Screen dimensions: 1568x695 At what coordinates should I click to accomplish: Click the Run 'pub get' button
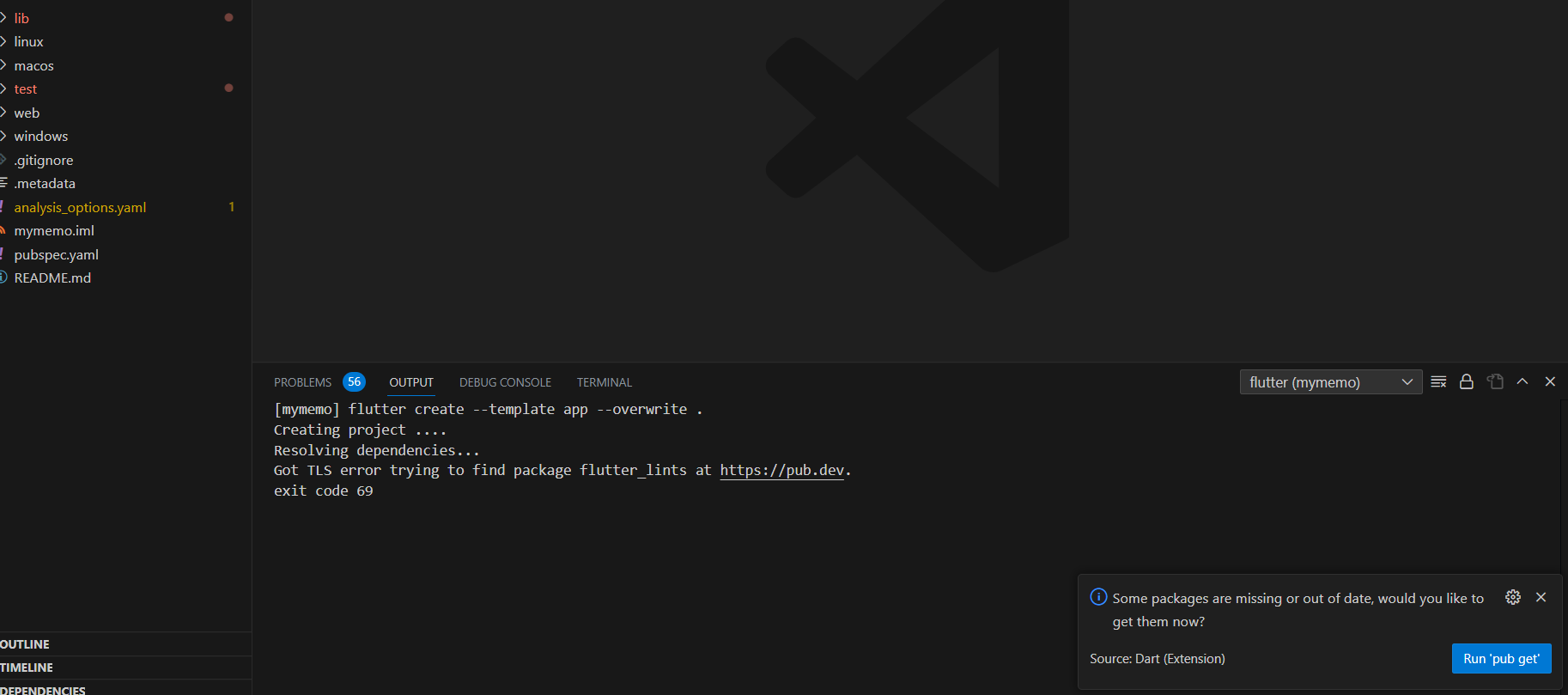1502,659
